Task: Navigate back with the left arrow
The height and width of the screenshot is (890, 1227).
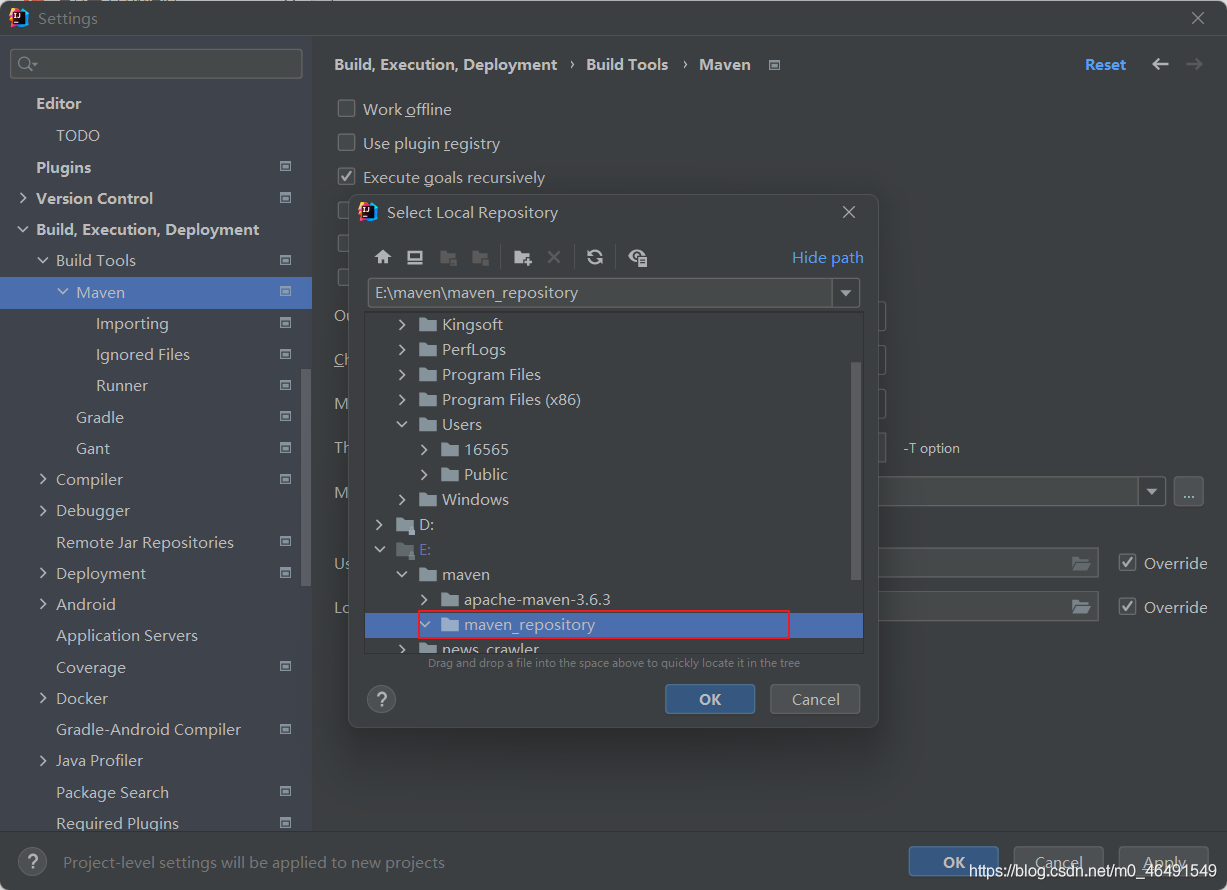Action: point(1160,64)
